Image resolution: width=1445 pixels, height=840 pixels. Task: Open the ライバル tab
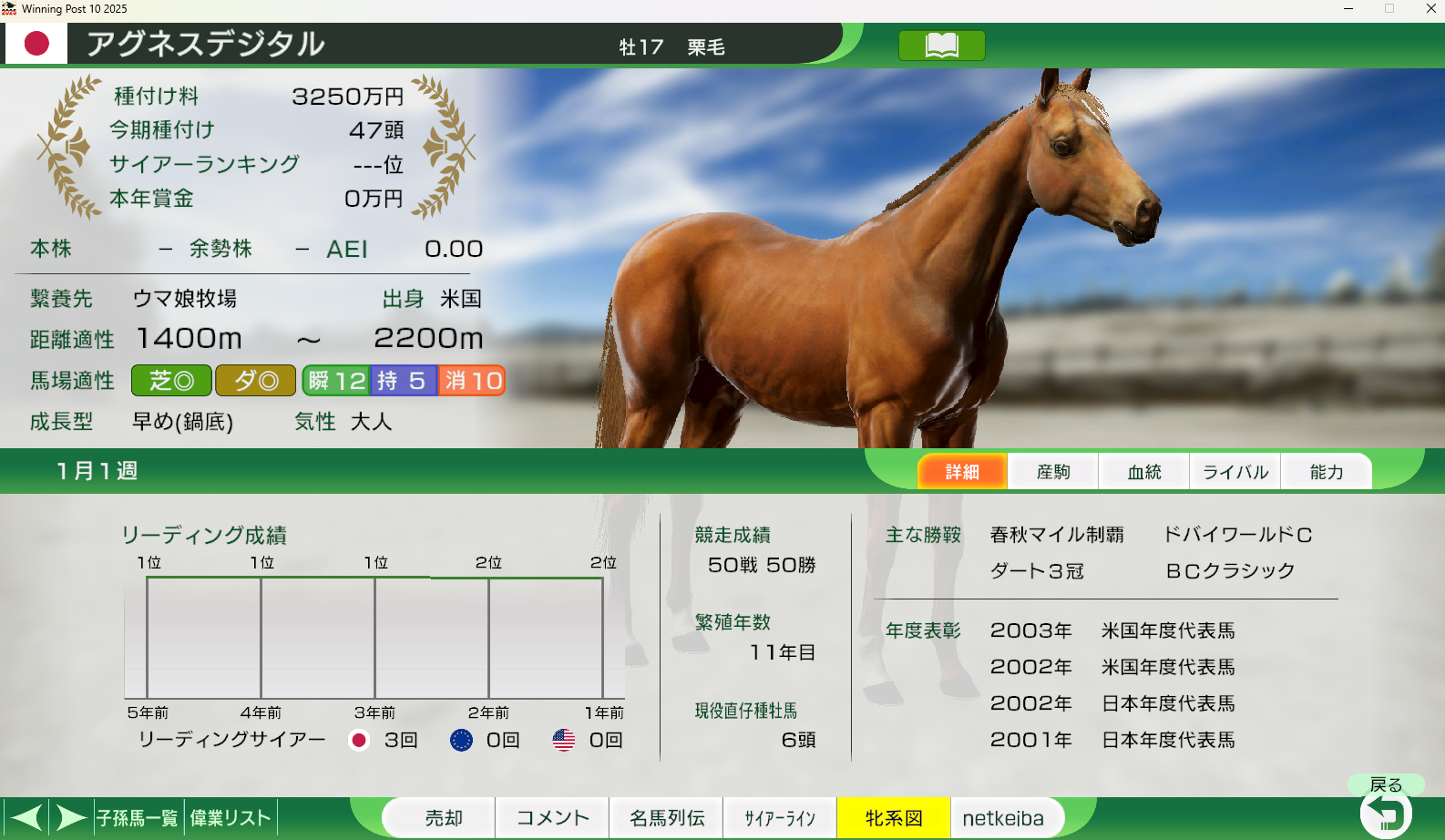[x=1235, y=472]
